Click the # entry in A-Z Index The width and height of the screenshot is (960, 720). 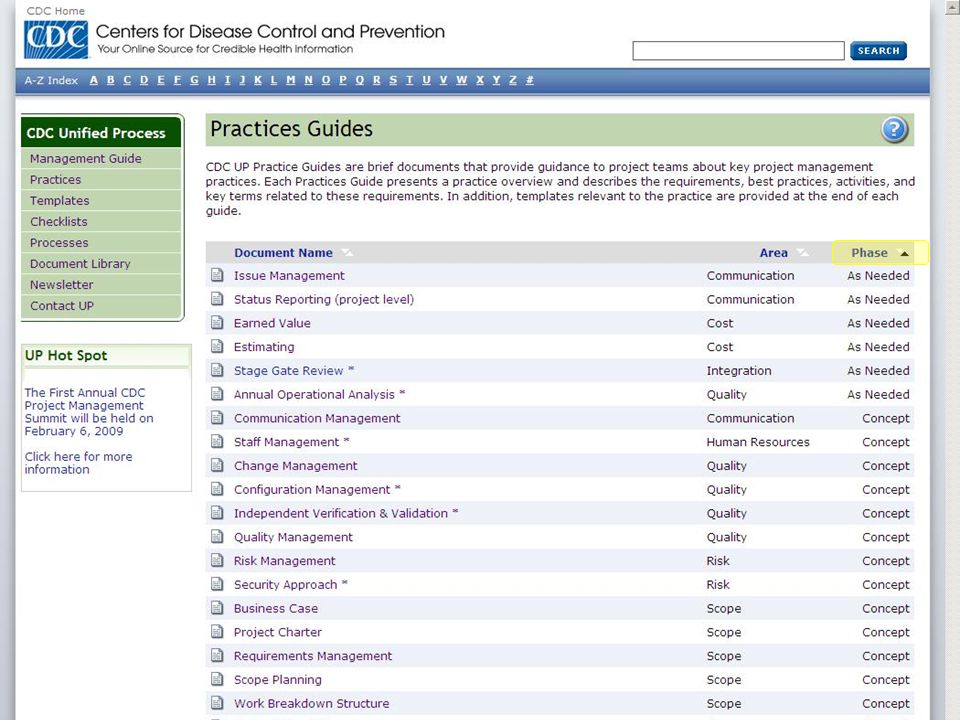[530, 80]
